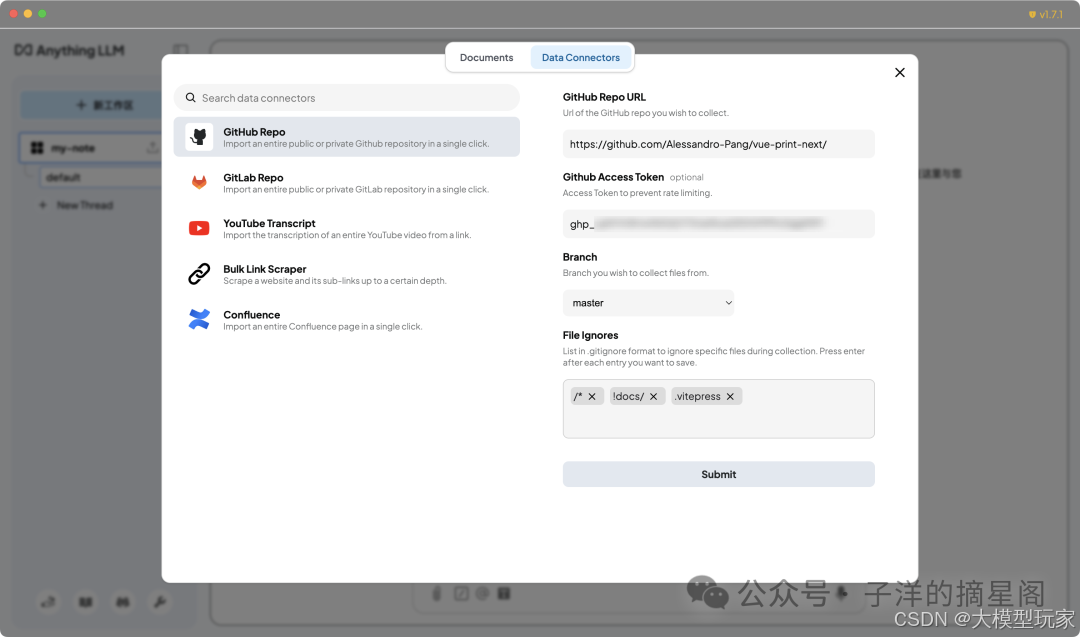Screen dimensions: 1080x637
Task: Select the YouTube Transcript connector
Action: (346, 228)
